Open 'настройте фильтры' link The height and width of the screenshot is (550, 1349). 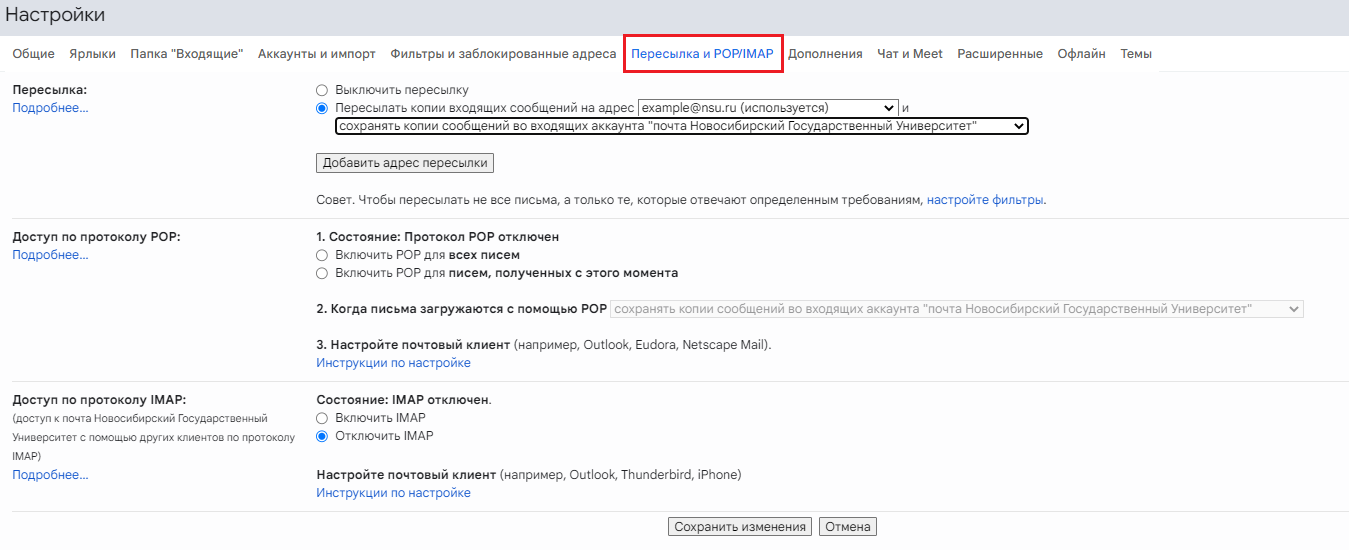(x=985, y=200)
